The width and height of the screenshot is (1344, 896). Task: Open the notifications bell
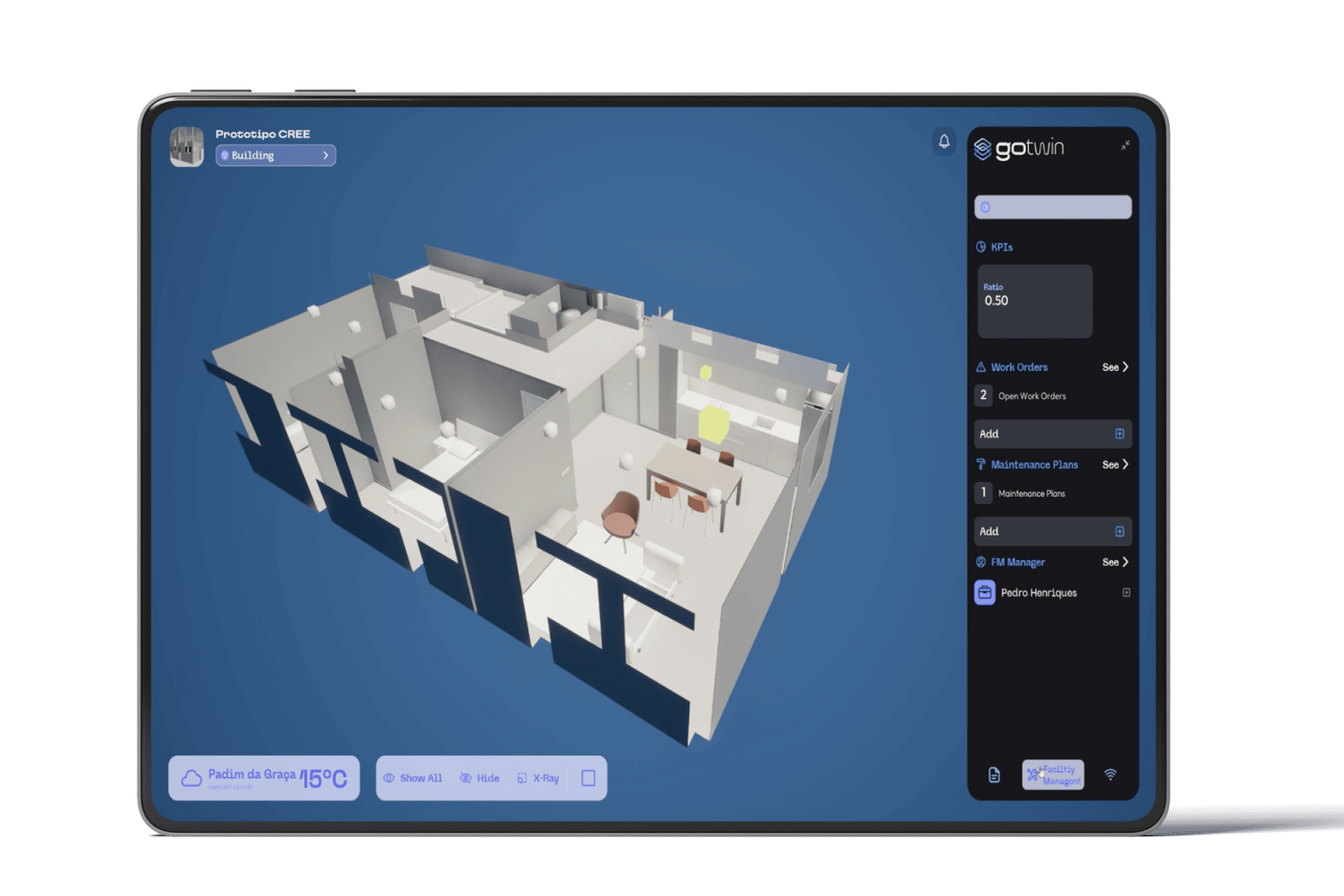point(944,142)
